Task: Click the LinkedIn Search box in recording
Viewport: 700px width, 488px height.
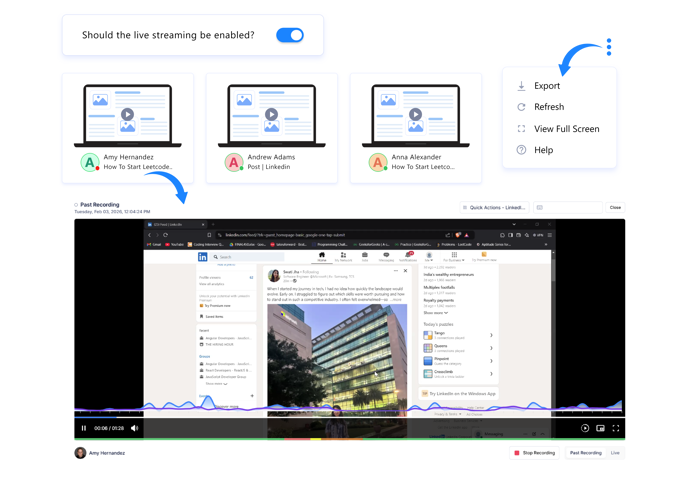Action: pos(247,257)
